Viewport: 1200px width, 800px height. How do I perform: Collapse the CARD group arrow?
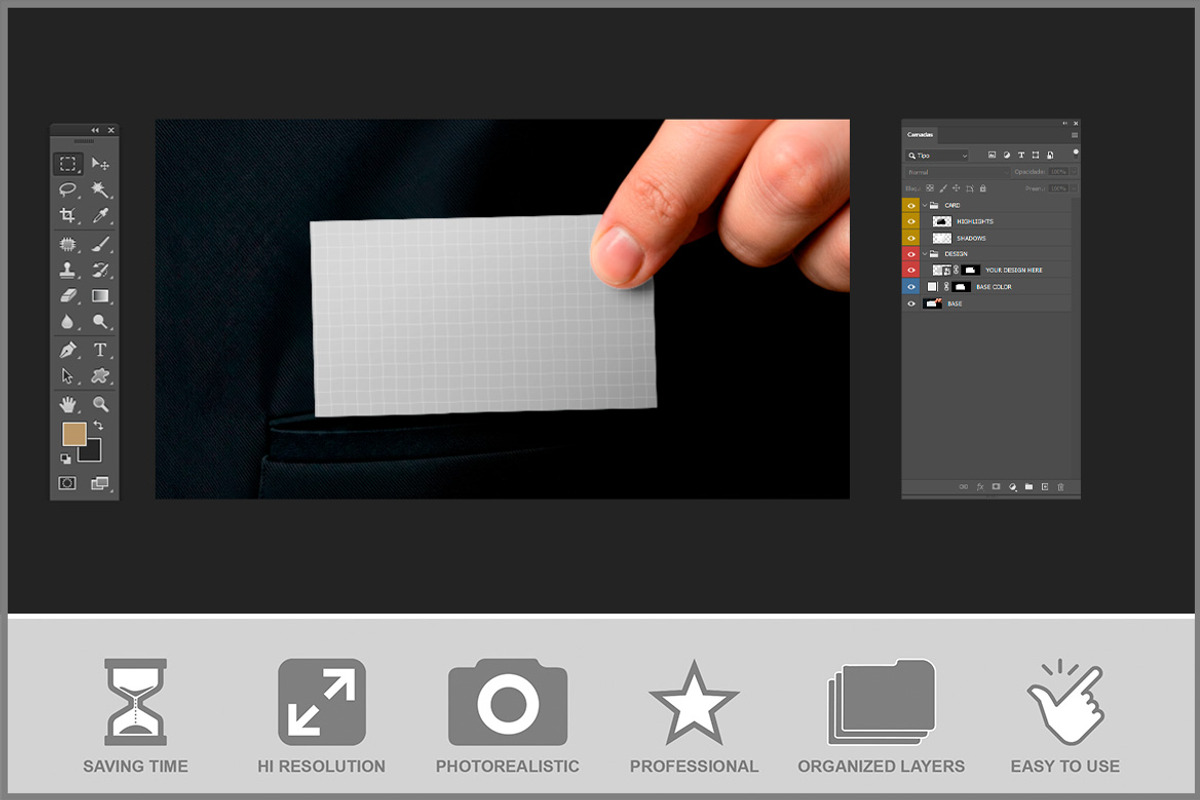click(925, 205)
